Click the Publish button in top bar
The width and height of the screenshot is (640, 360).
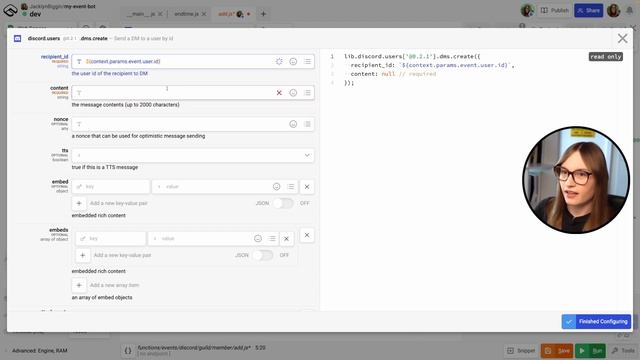(555, 11)
